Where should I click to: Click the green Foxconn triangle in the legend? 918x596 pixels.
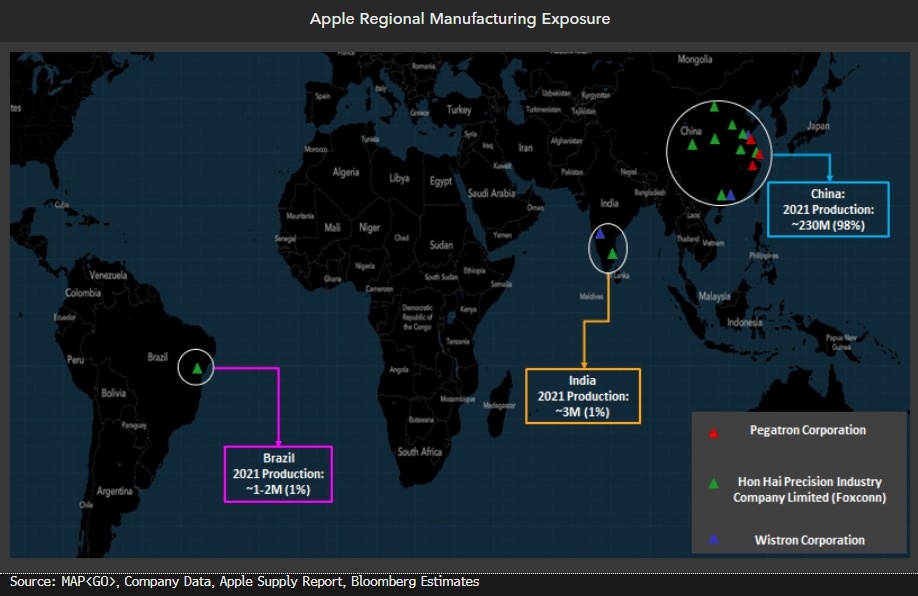click(x=713, y=481)
